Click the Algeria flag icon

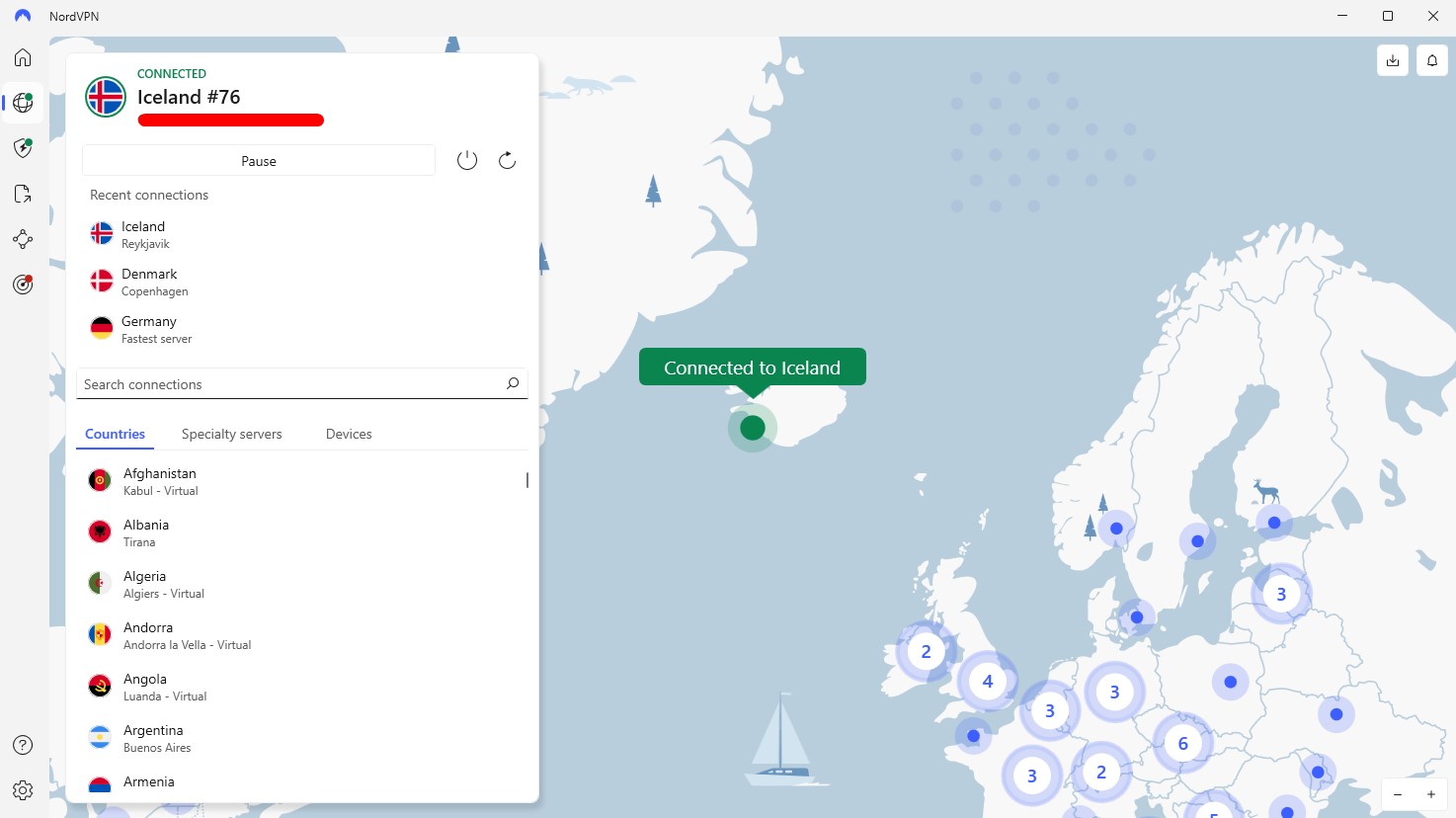pyautogui.click(x=100, y=583)
